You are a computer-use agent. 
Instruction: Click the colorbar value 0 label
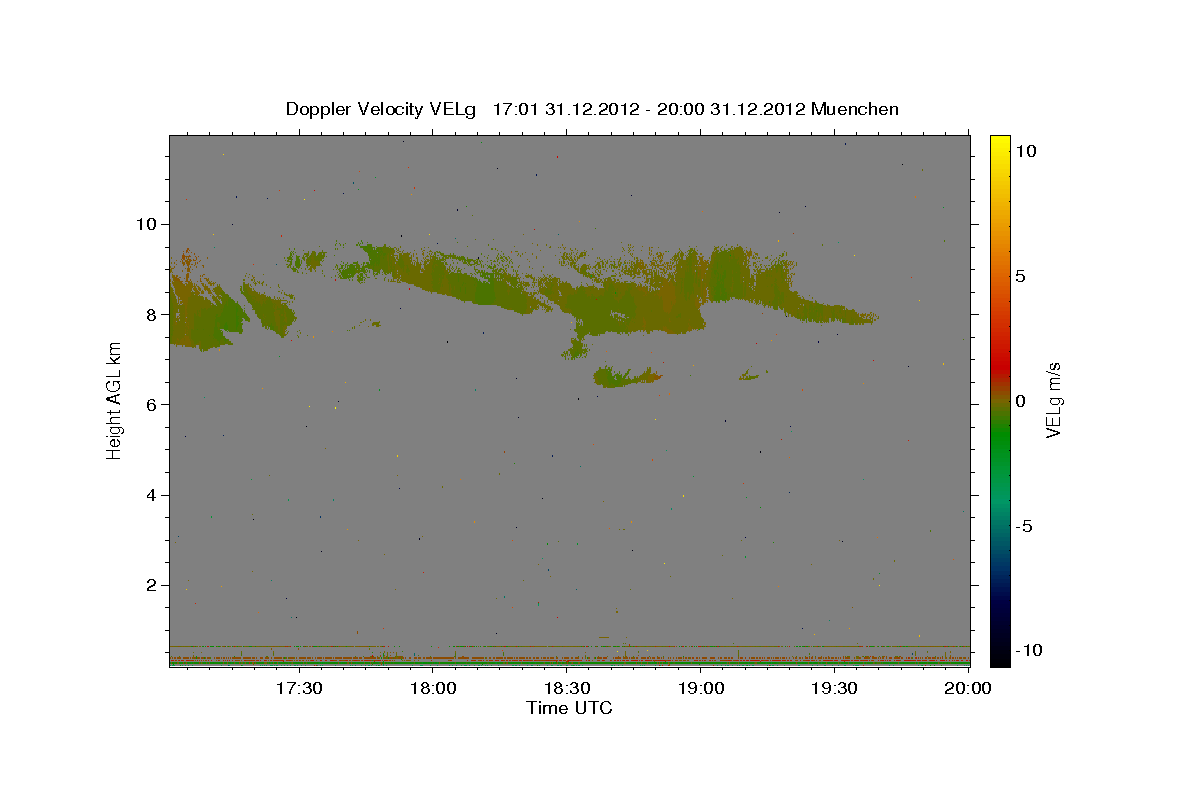coord(1020,401)
